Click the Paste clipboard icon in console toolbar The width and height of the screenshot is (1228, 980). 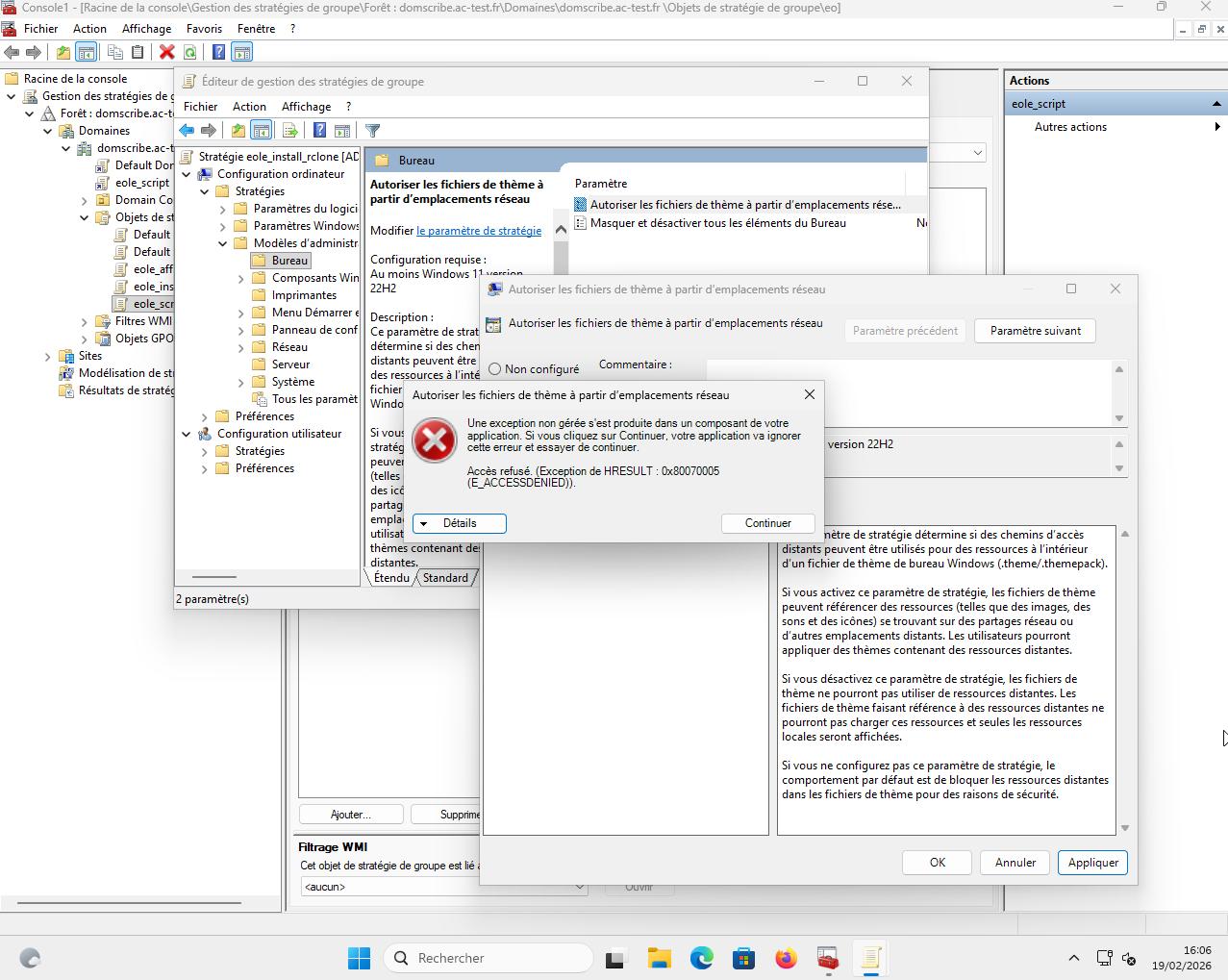pyautogui.click(x=138, y=52)
